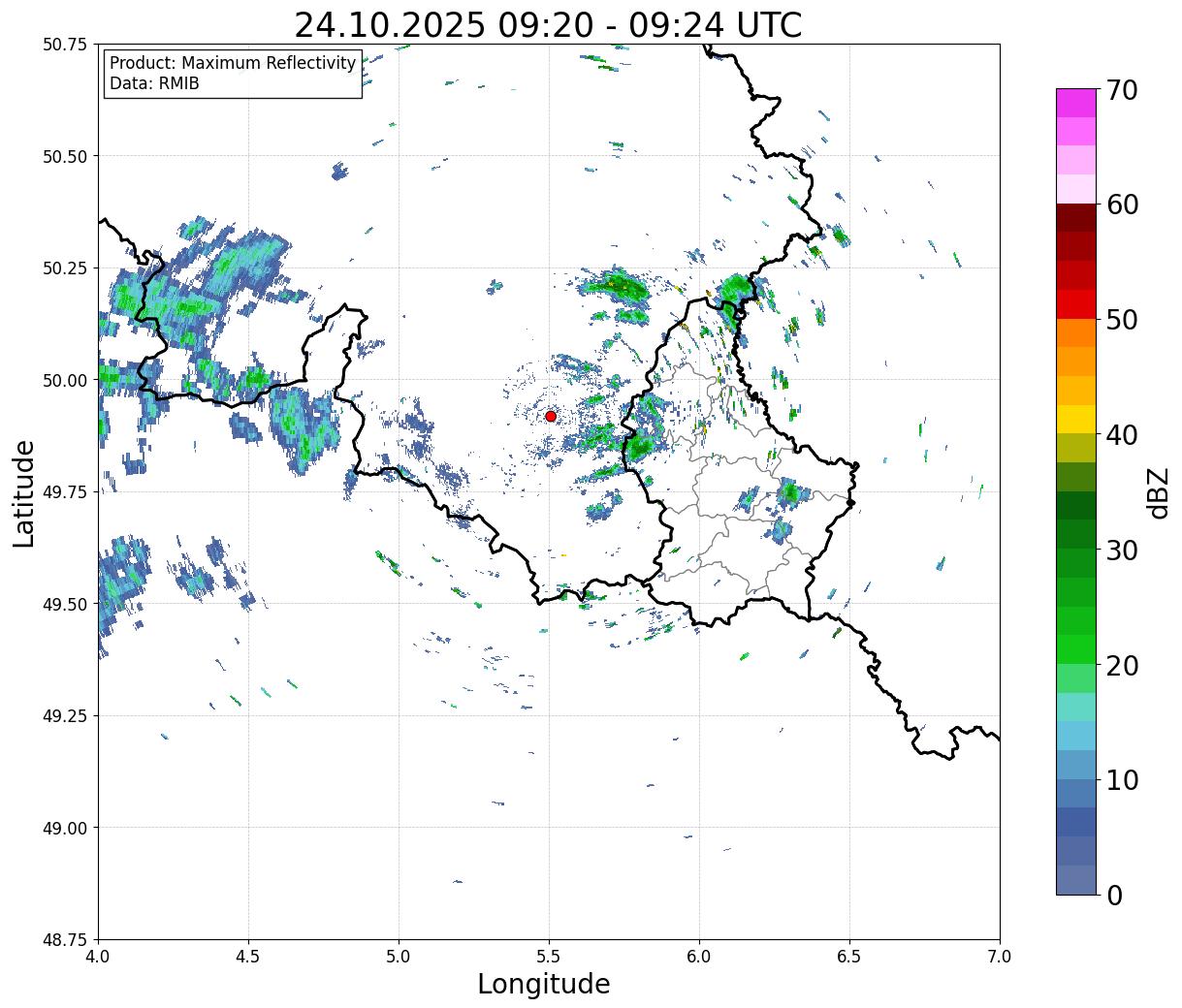Click the orange colorbar swatch below 50
Image resolution: width=1182 pixels, height=1008 pixels.
click(x=1075, y=332)
